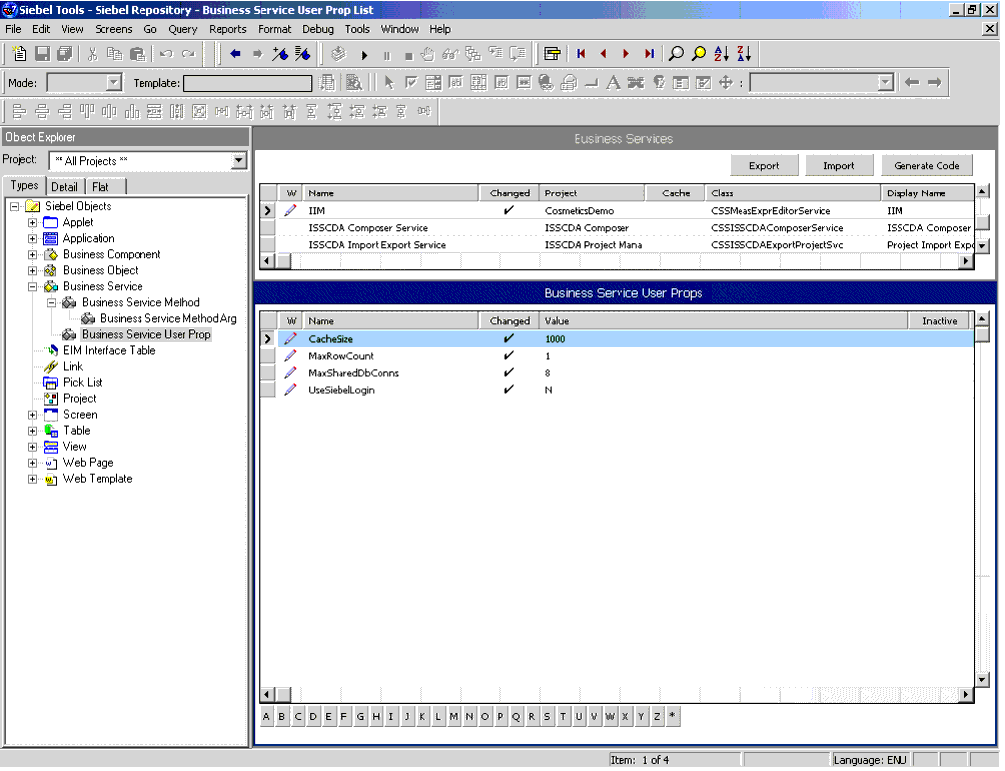The width and height of the screenshot is (1005, 771).
Task: Open the Query menu
Action: coord(183,29)
